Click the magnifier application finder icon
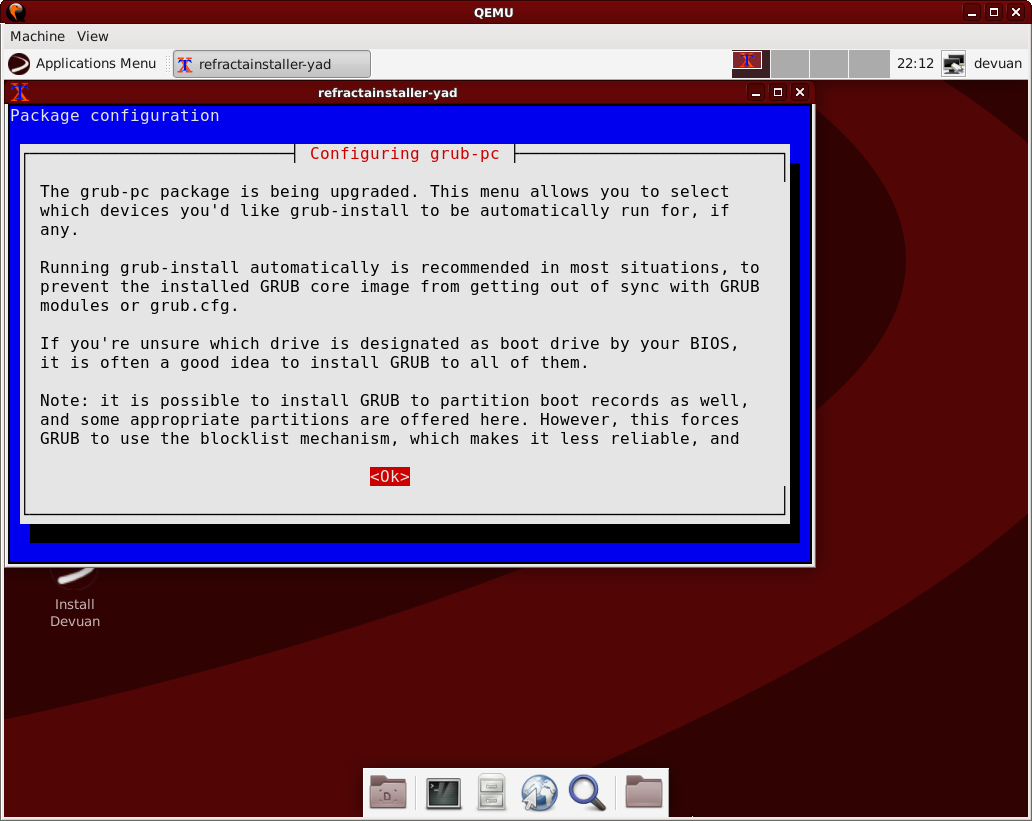The height and width of the screenshot is (821, 1032). click(587, 793)
